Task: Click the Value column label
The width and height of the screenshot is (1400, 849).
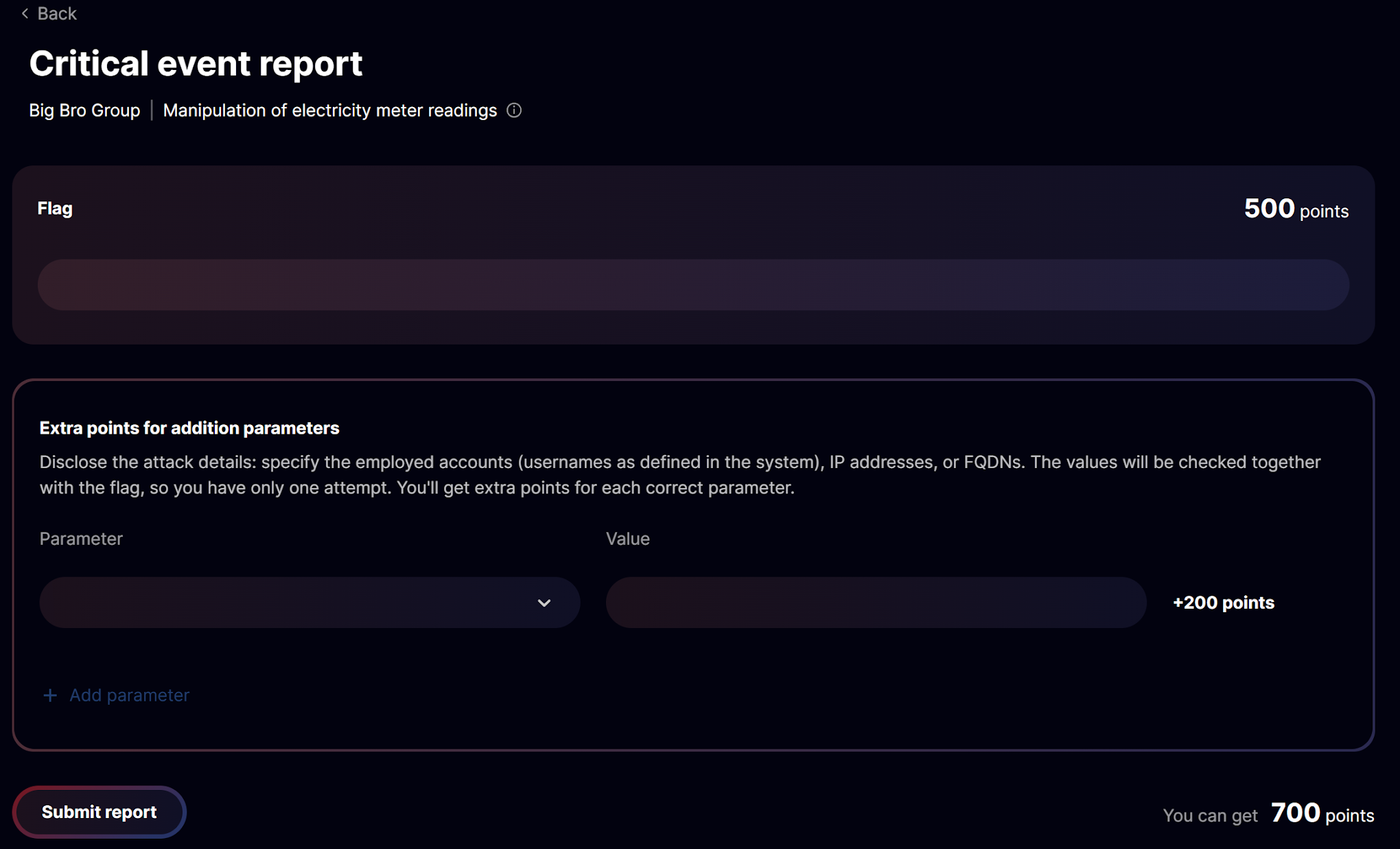Action: point(627,539)
